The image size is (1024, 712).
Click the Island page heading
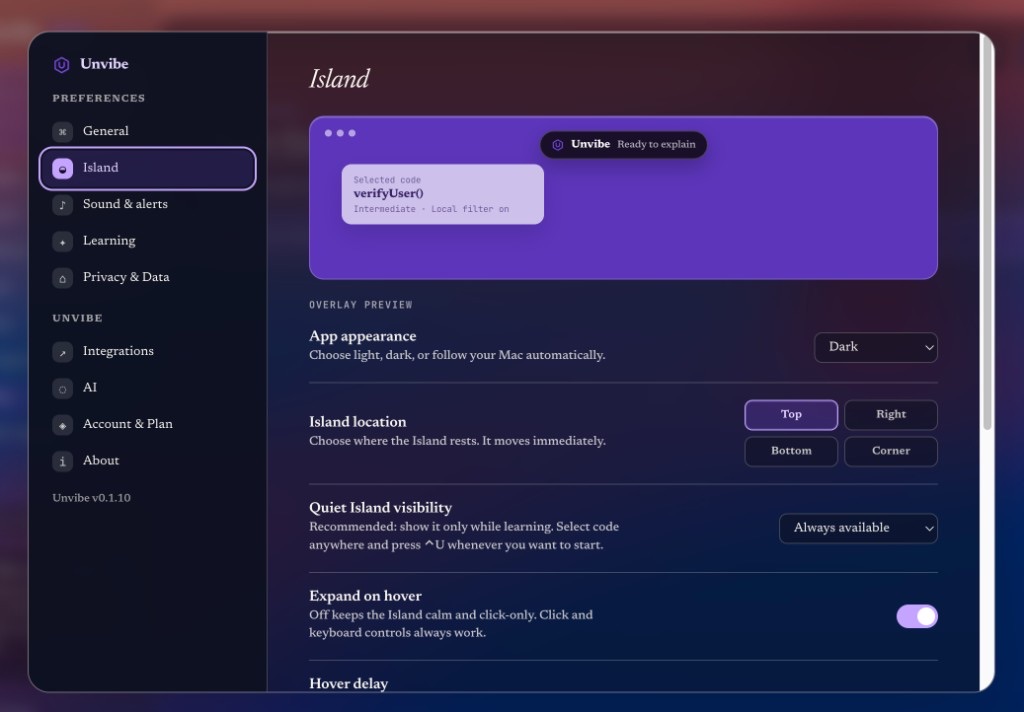pyautogui.click(x=339, y=80)
